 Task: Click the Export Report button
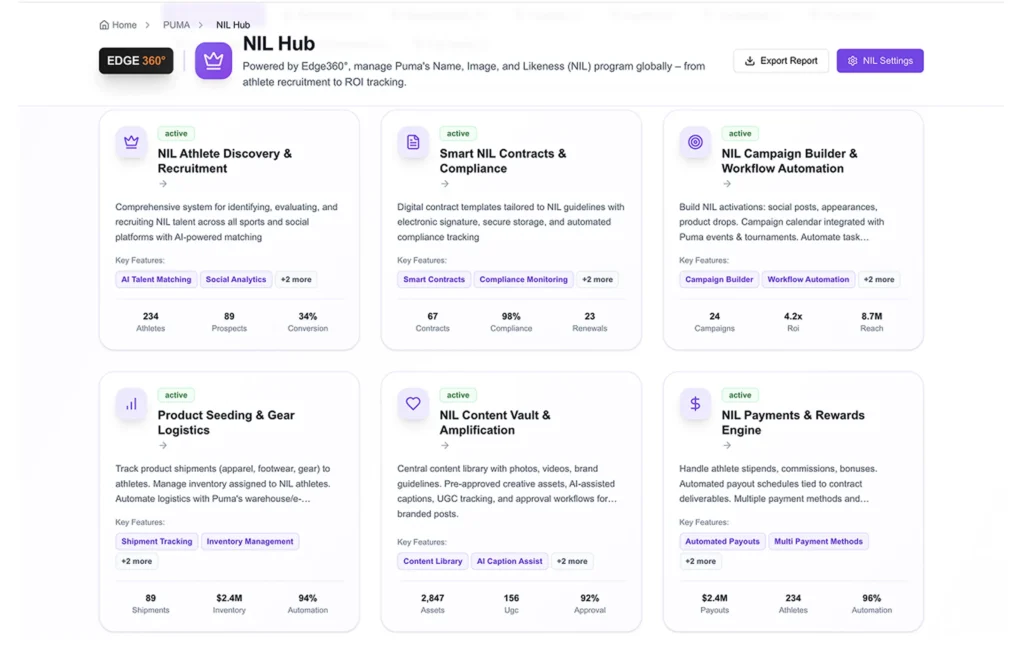[780, 61]
